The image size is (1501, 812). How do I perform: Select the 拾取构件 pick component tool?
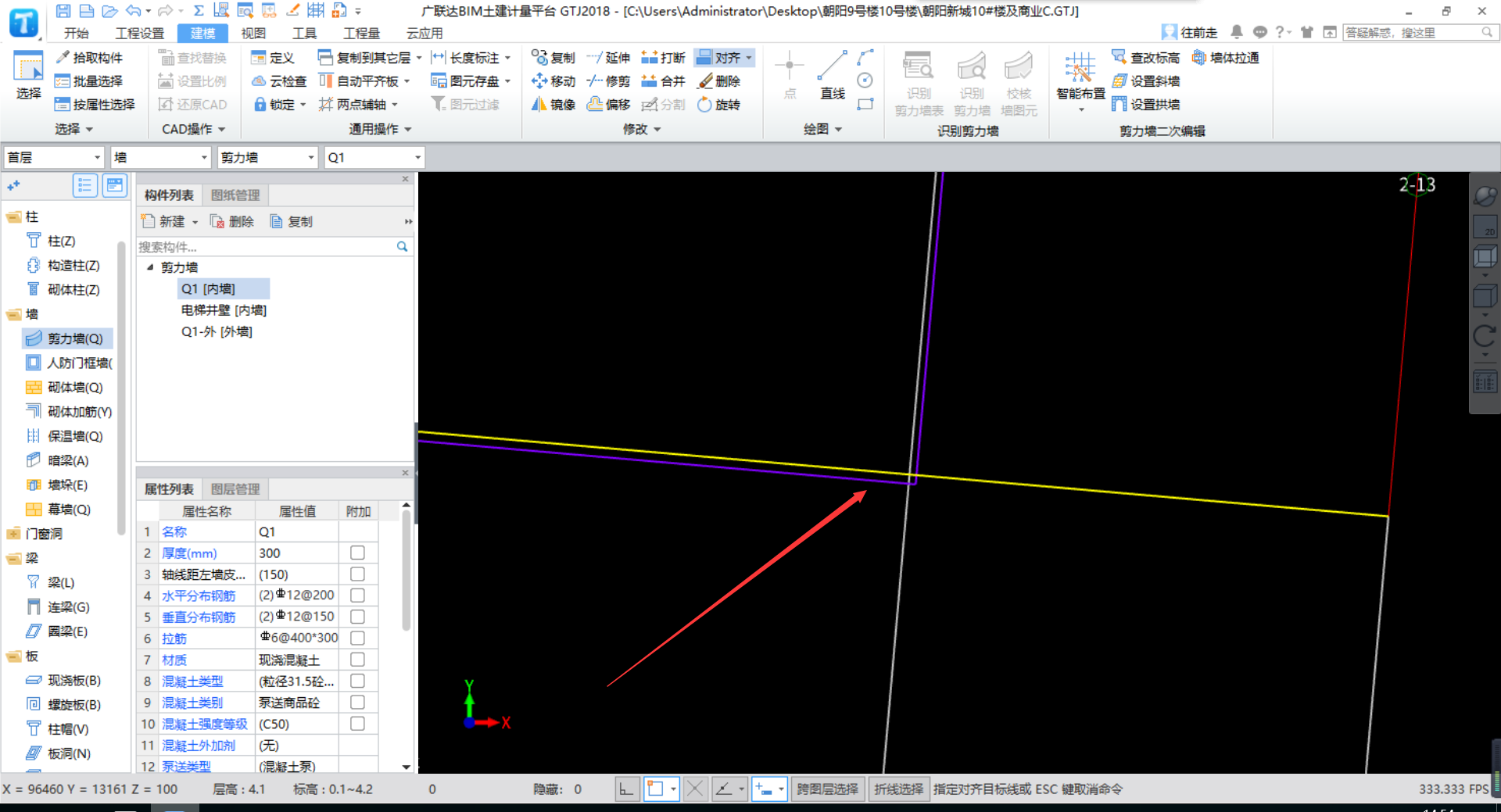point(89,58)
